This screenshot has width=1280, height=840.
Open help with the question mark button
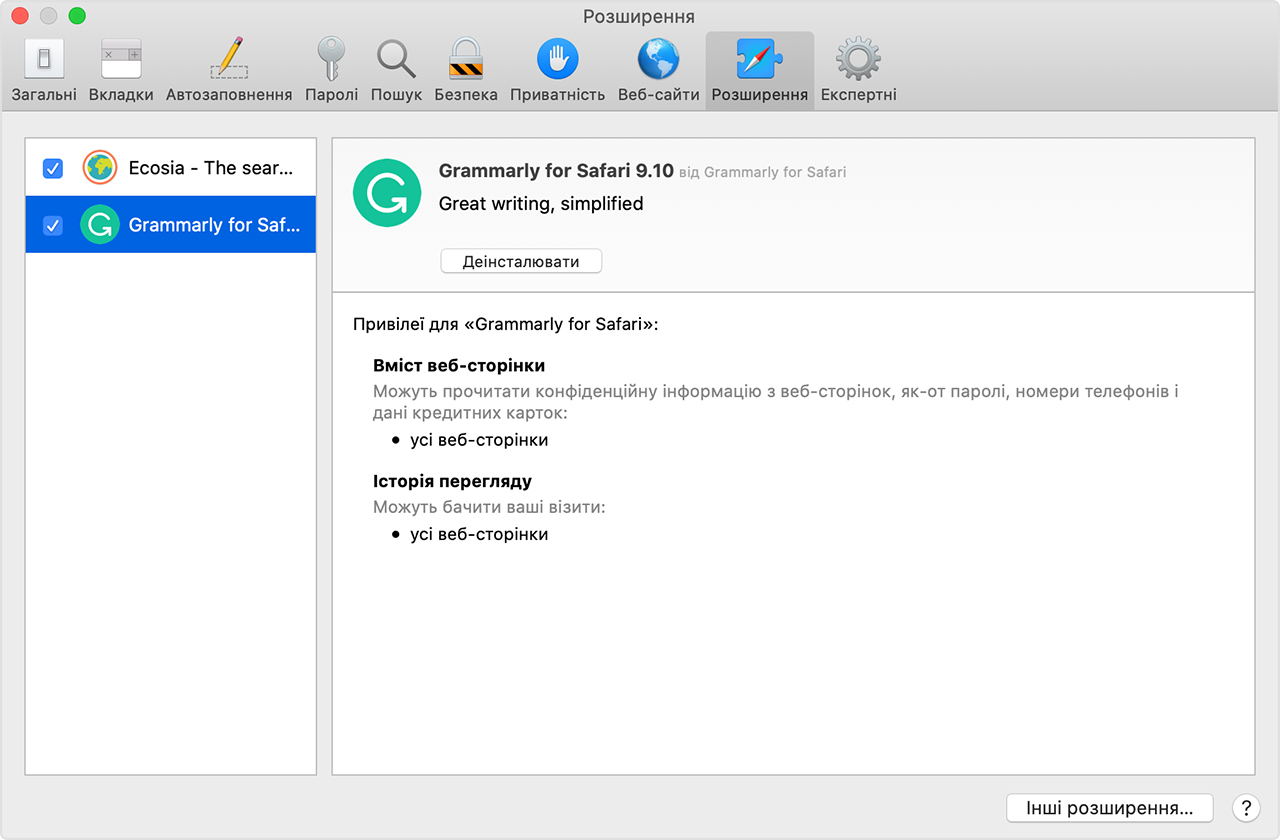(x=1246, y=808)
